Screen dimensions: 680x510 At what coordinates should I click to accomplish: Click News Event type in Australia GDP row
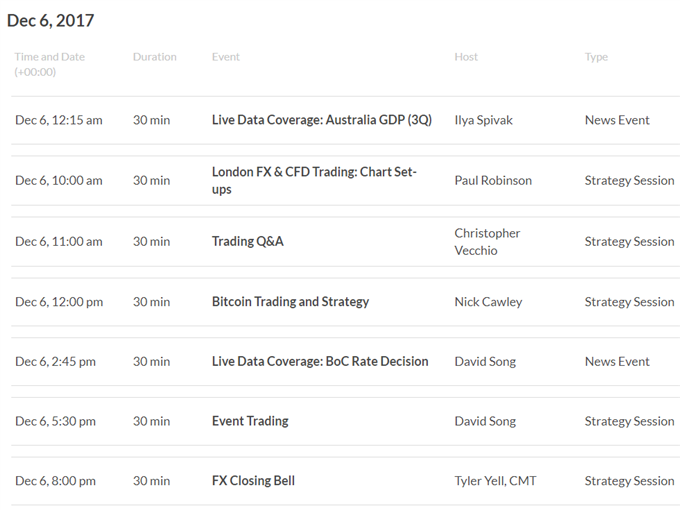617,120
